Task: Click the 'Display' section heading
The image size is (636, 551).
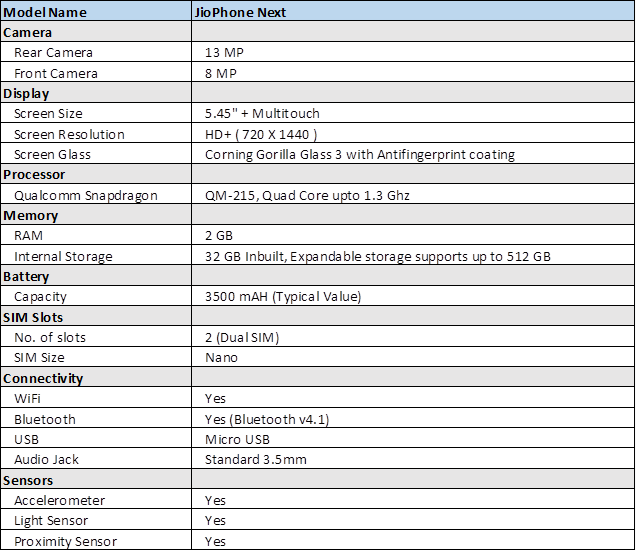Action: (96, 93)
